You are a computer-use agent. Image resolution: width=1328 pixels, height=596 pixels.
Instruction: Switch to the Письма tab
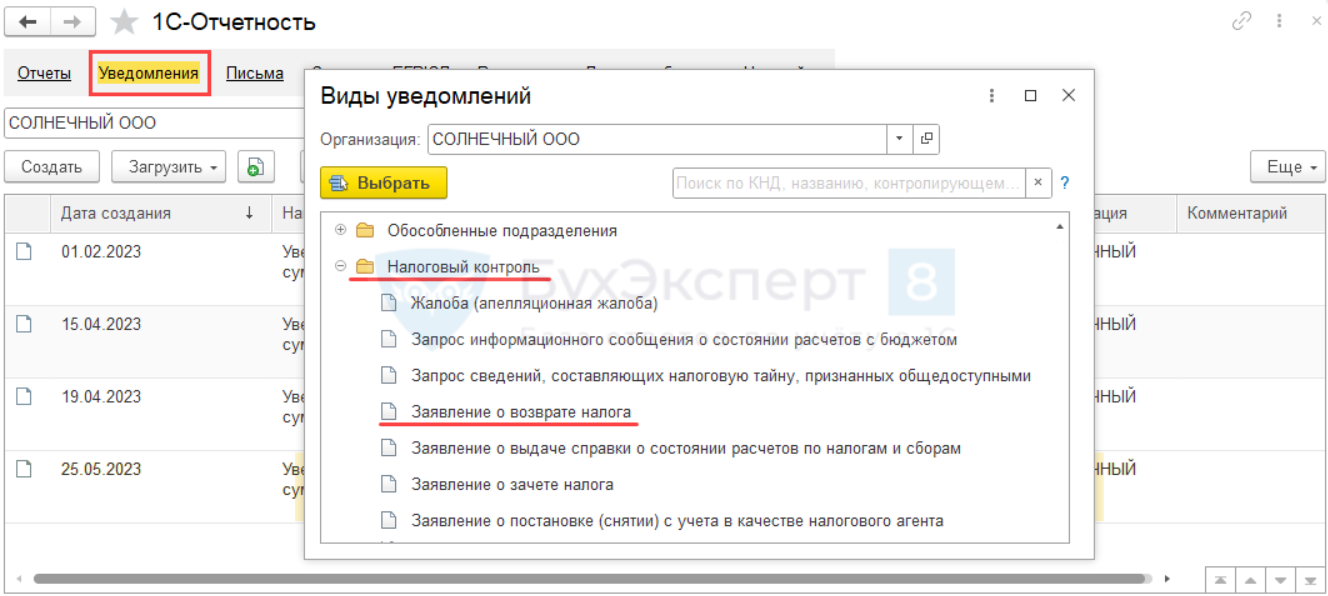(x=254, y=73)
